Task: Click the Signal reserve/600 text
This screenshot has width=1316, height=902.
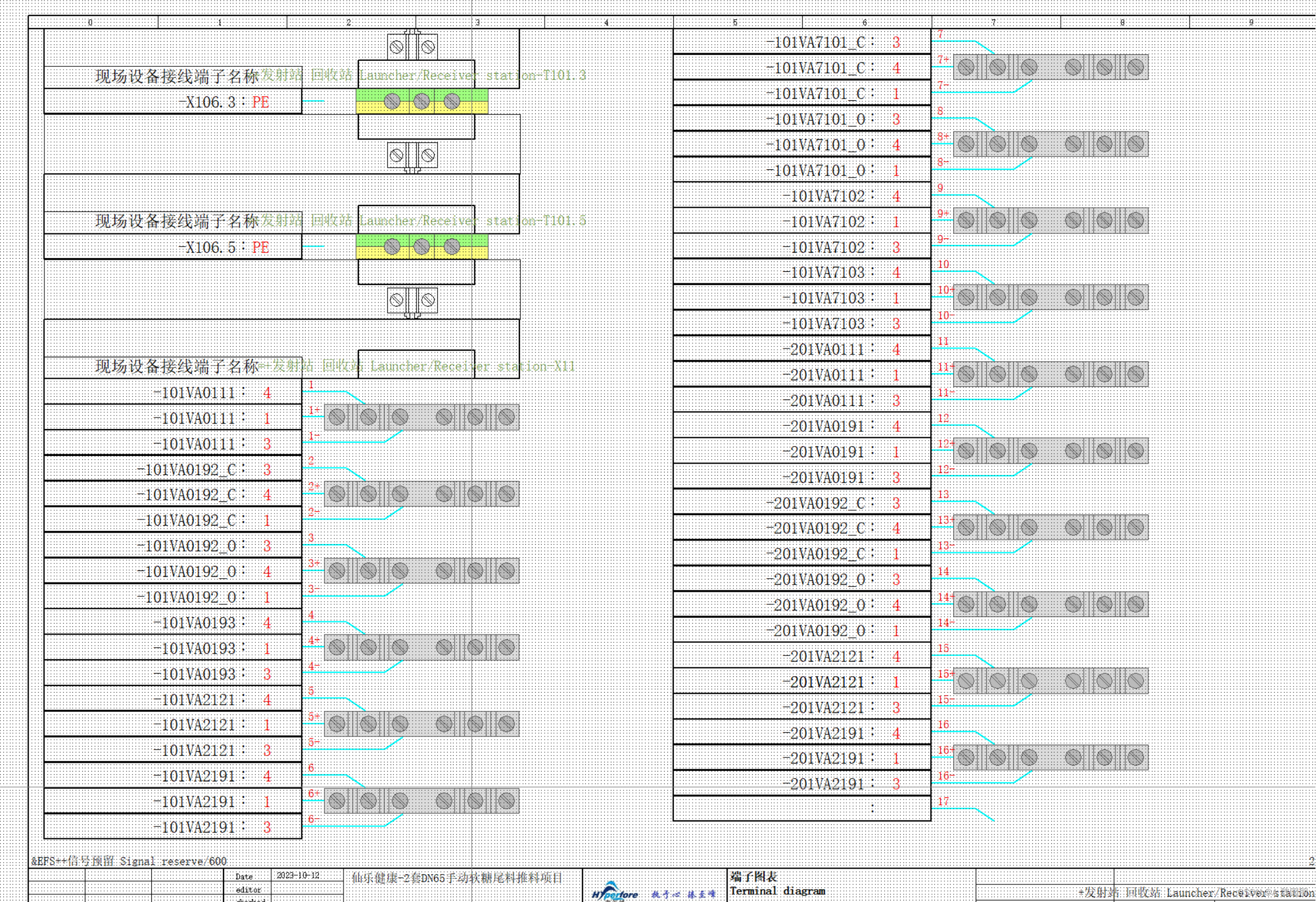Action: pos(173,861)
